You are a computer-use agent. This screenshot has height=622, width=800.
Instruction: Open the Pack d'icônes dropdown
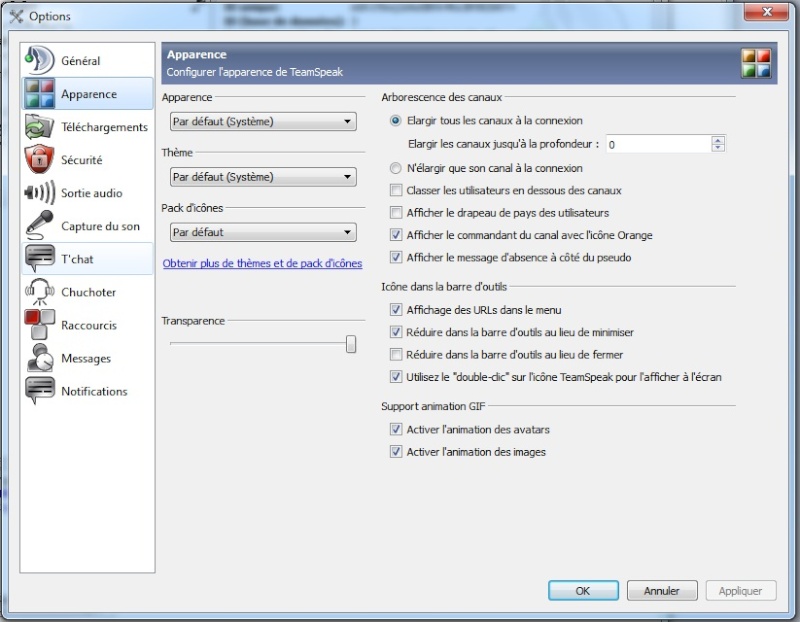point(263,232)
